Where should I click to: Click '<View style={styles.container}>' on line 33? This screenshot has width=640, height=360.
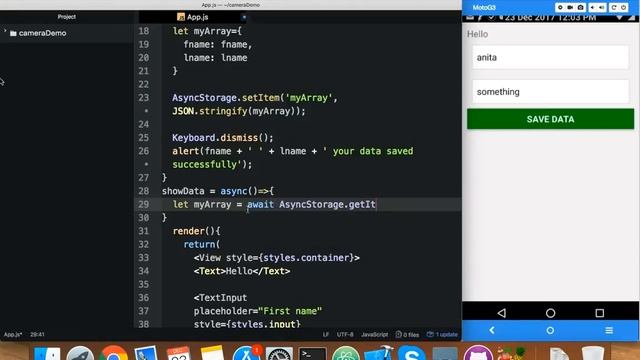[x=277, y=258]
